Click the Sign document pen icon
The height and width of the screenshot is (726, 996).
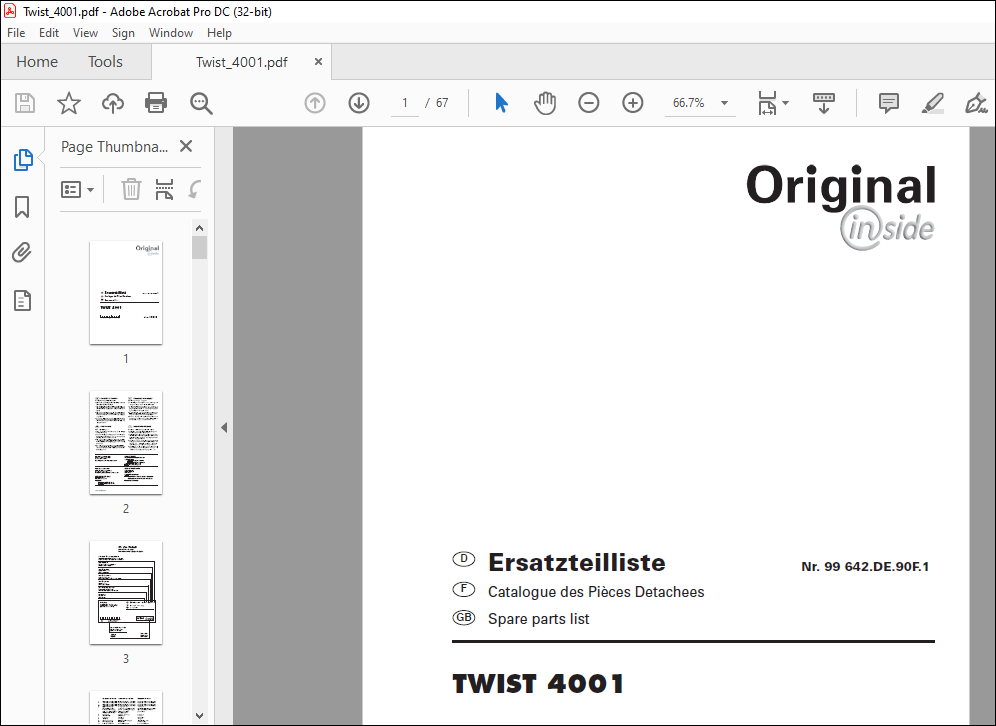click(976, 103)
